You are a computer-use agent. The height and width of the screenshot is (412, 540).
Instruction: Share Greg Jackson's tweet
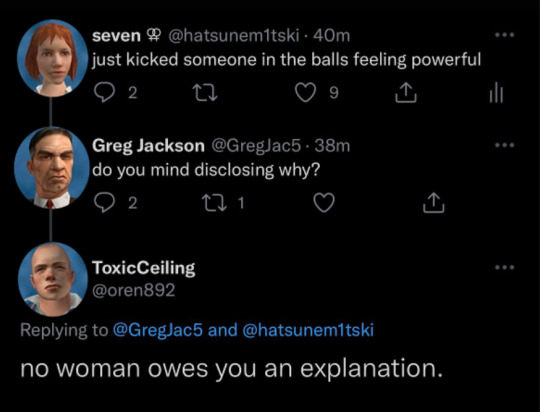tap(434, 203)
